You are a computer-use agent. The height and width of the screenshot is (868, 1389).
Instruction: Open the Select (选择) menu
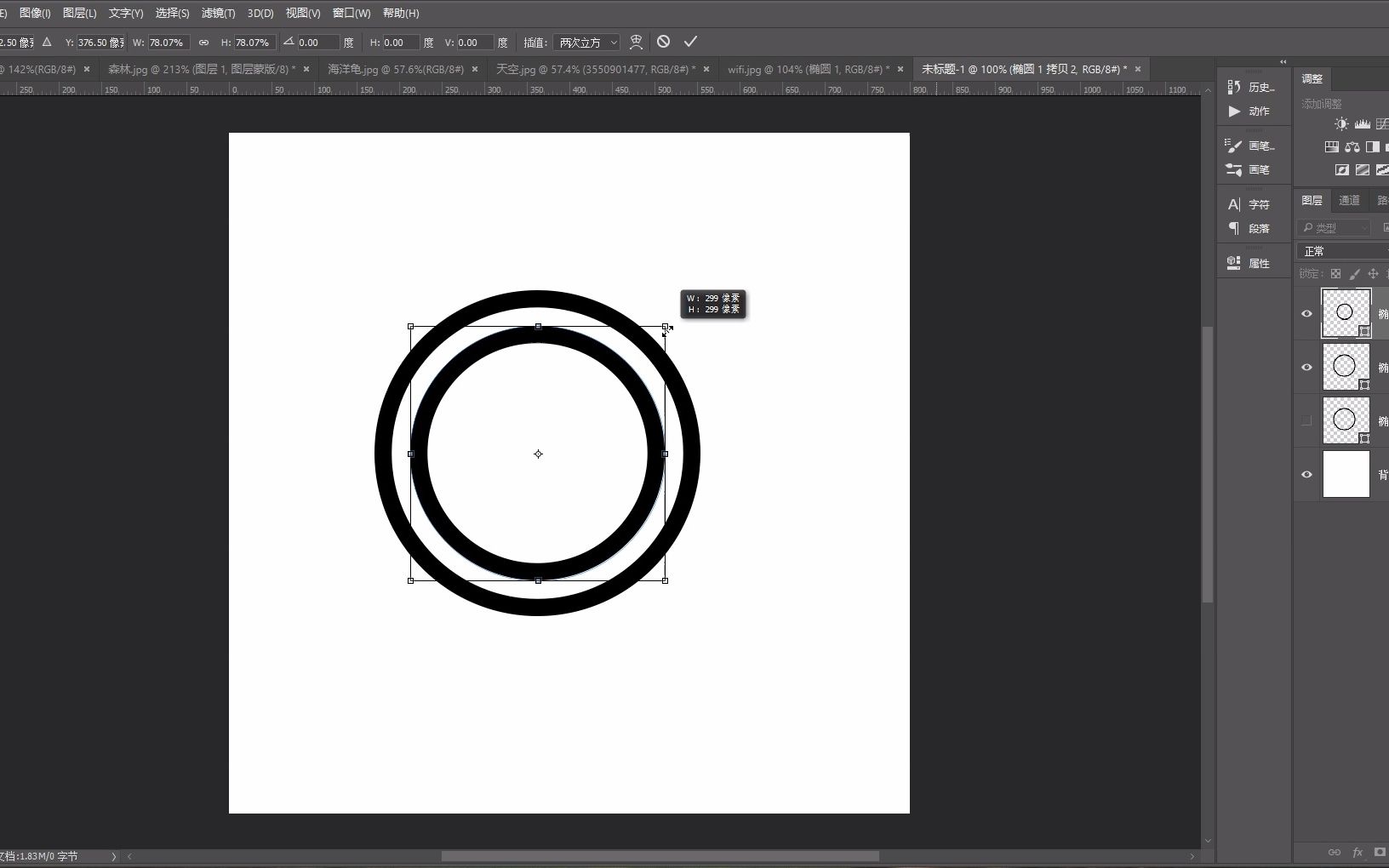pyautogui.click(x=172, y=13)
